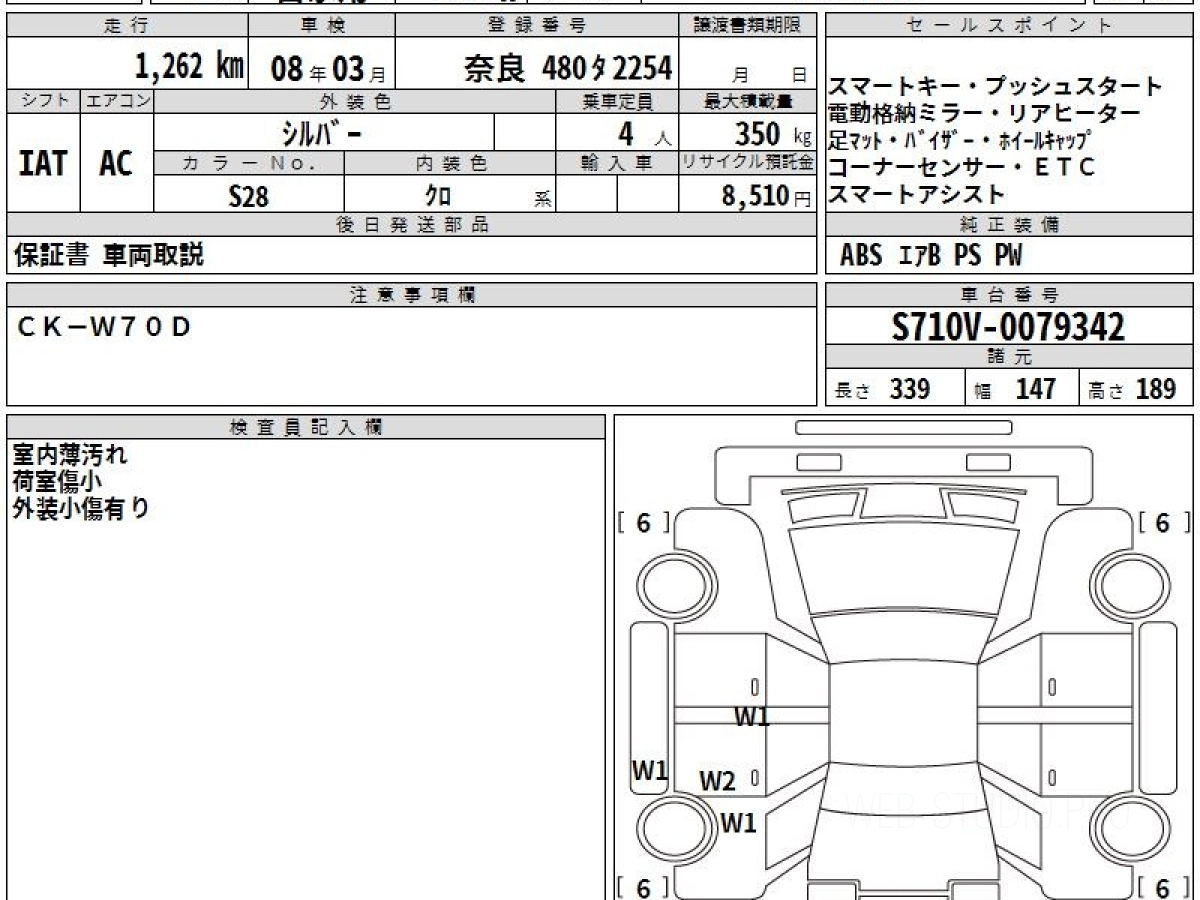This screenshot has width=1200, height=900.
Task: Click the リサイクル預託金 header
Action: click(x=748, y=163)
